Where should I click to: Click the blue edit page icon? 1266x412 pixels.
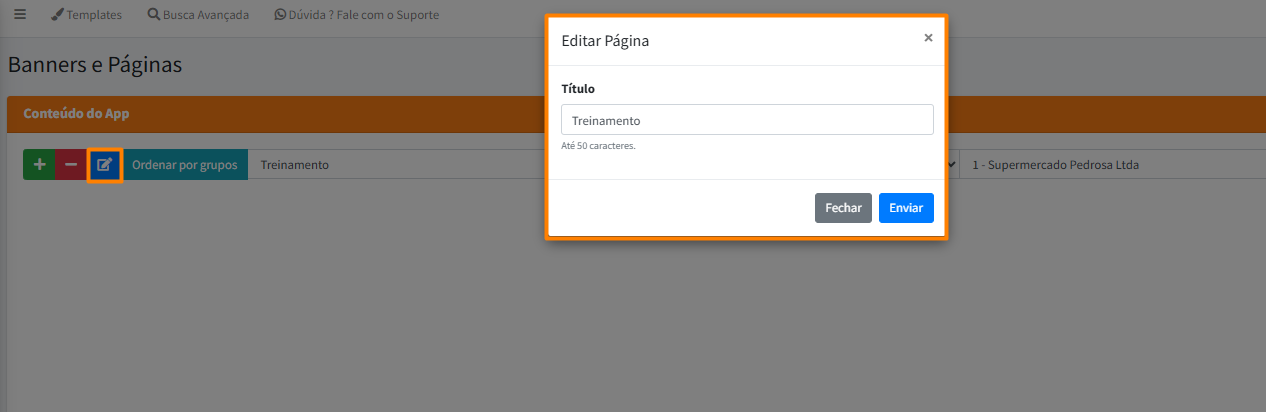click(x=104, y=165)
